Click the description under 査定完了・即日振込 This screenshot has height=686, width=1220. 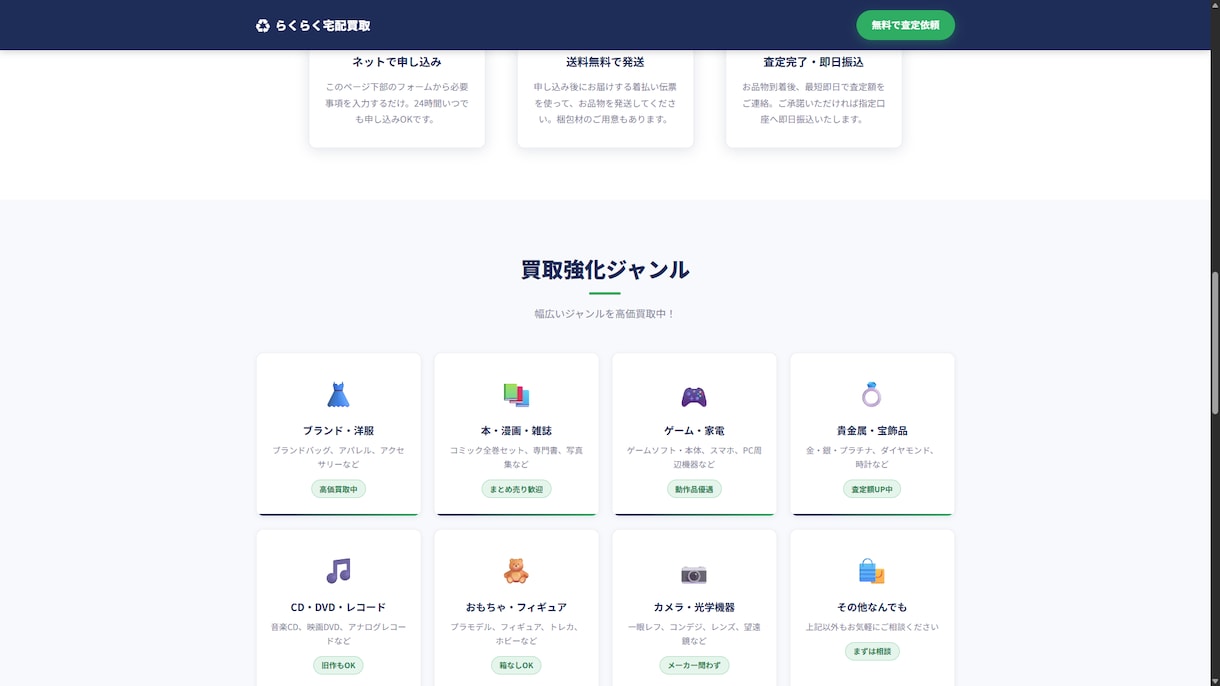tap(813, 103)
